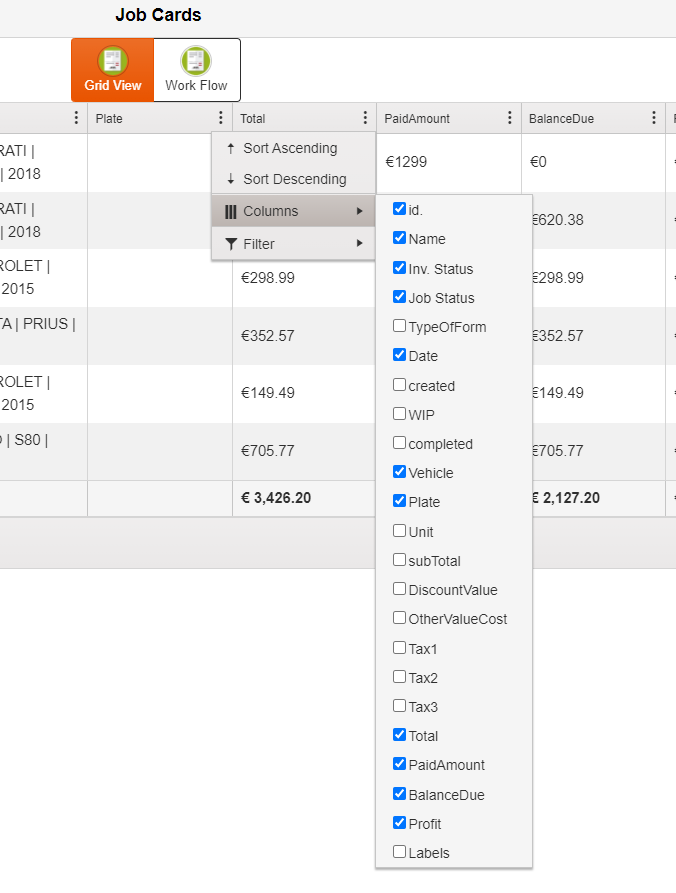Open BalanceDue column kebab menu
676x893 pixels.
pyautogui.click(x=654, y=118)
